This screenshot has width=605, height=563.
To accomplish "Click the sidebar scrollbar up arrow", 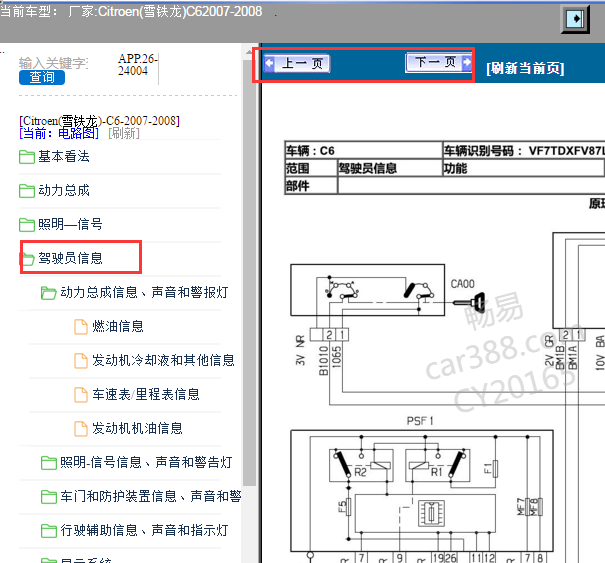I will (249, 52).
